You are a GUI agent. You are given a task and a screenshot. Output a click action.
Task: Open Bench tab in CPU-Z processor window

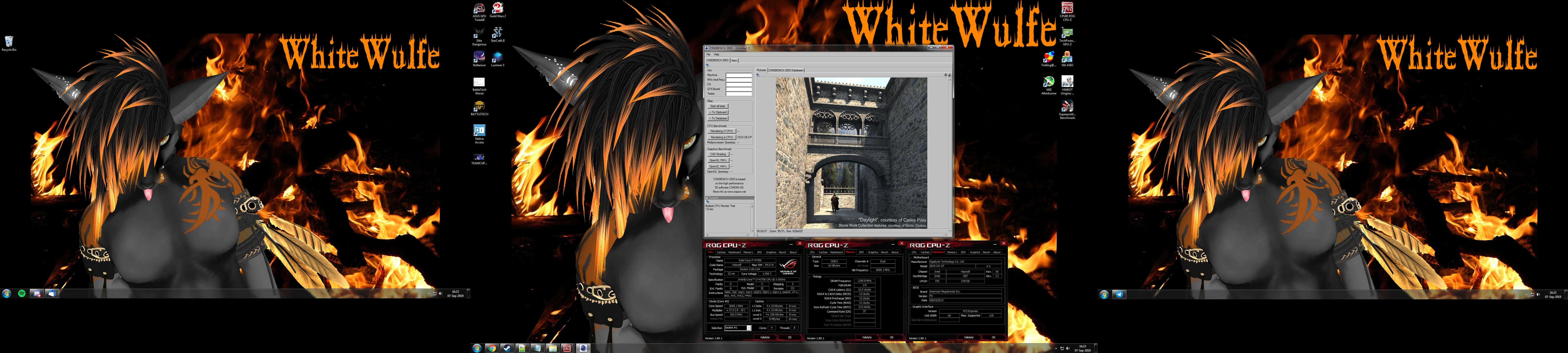pos(783,252)
